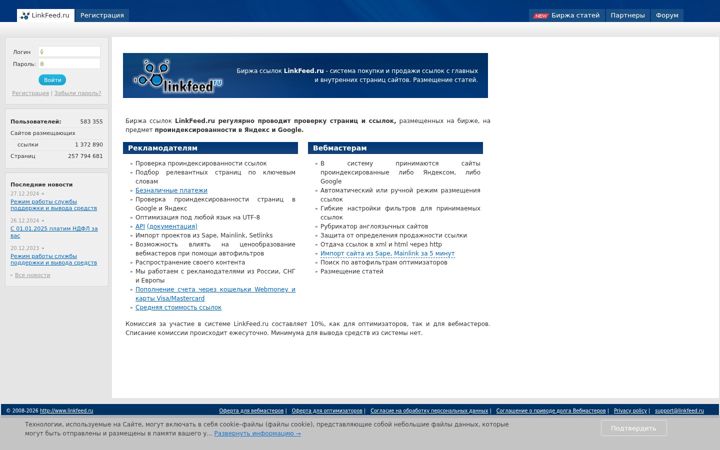The width and height of the screenshot is (720, 450).
Task: Click the linkfeed.ru banner image
Action: tap(305, 75)
